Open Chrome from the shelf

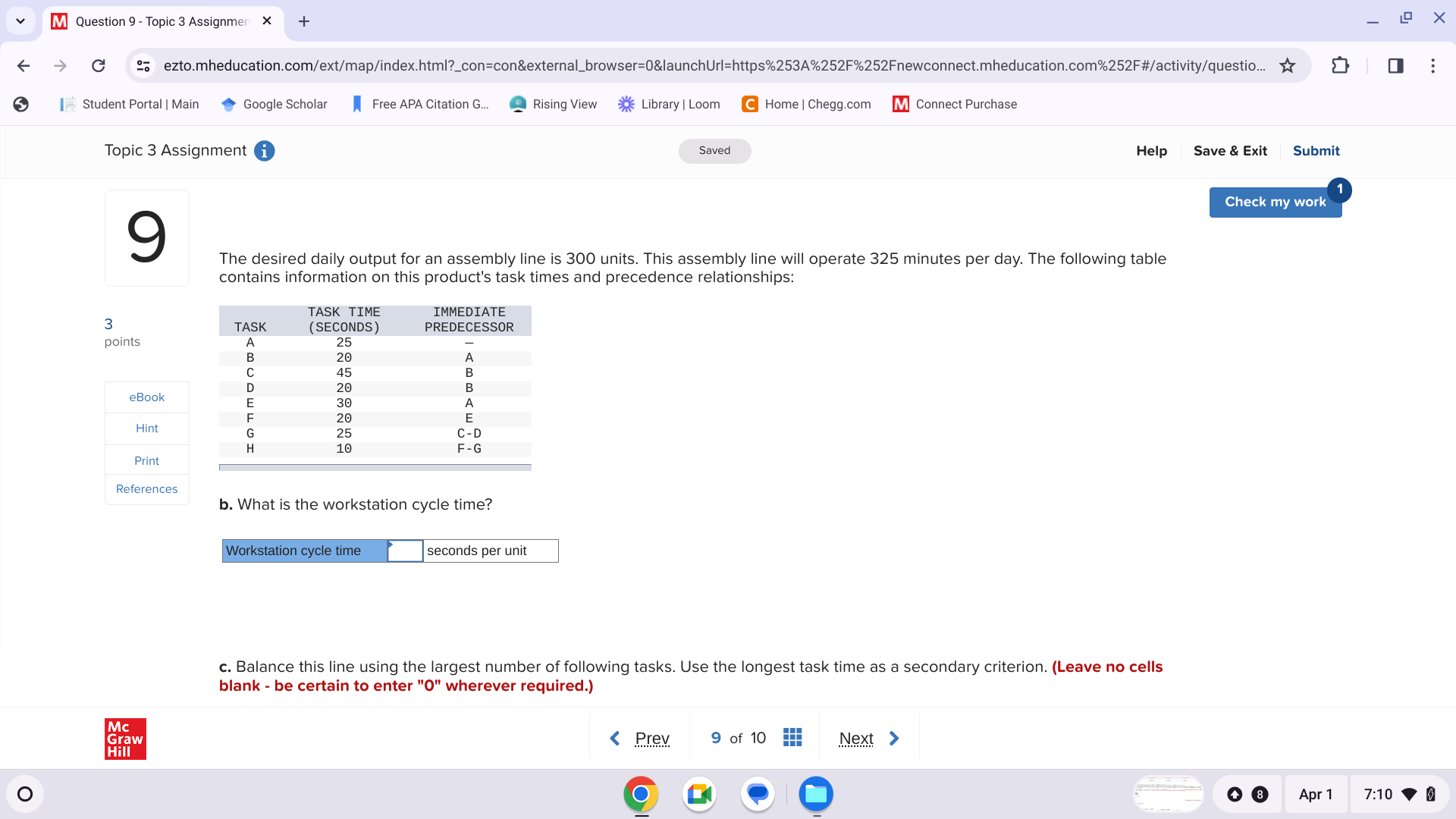point(640,794)
